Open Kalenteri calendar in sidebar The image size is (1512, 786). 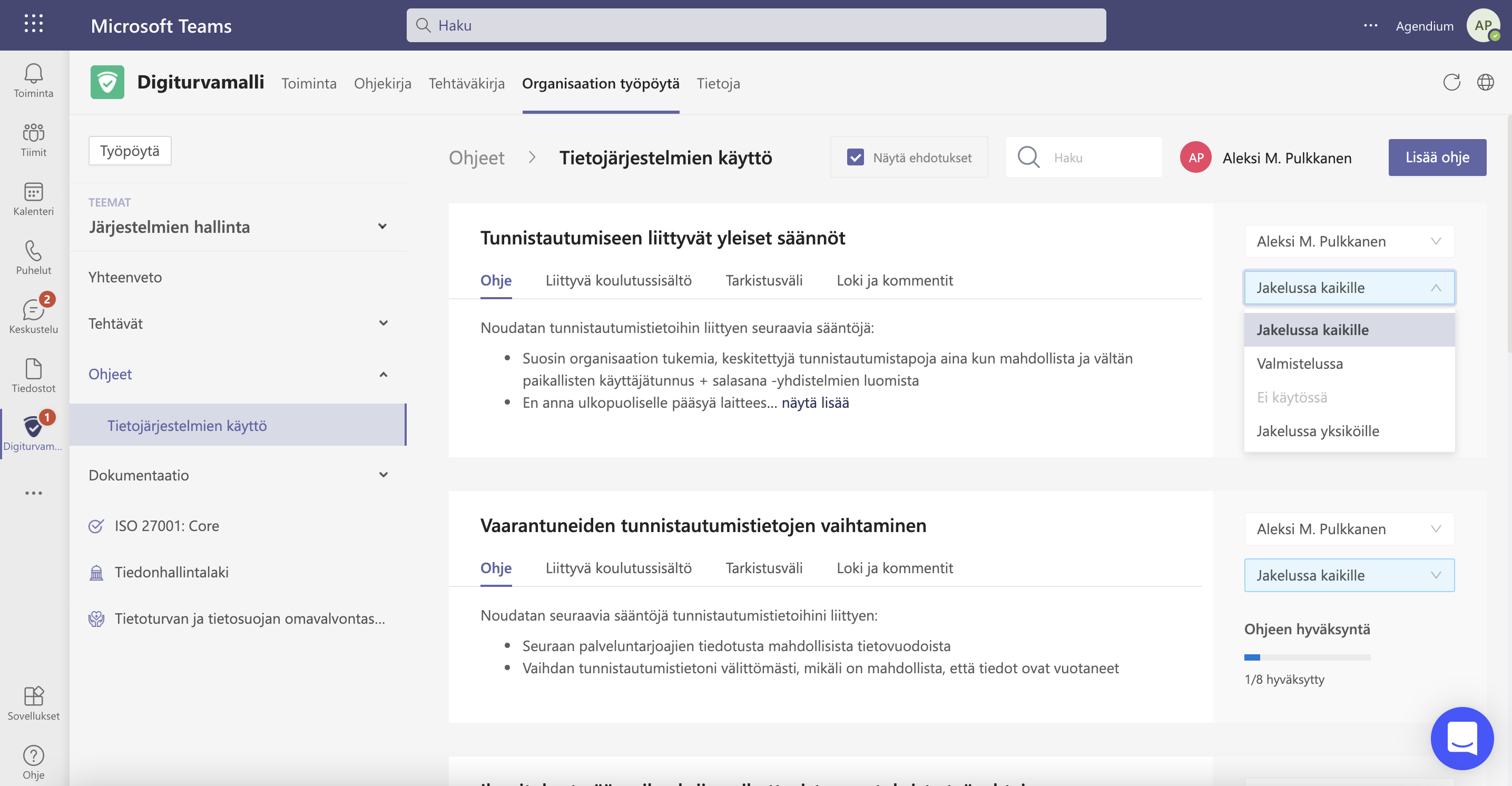[x=34, y=199]
